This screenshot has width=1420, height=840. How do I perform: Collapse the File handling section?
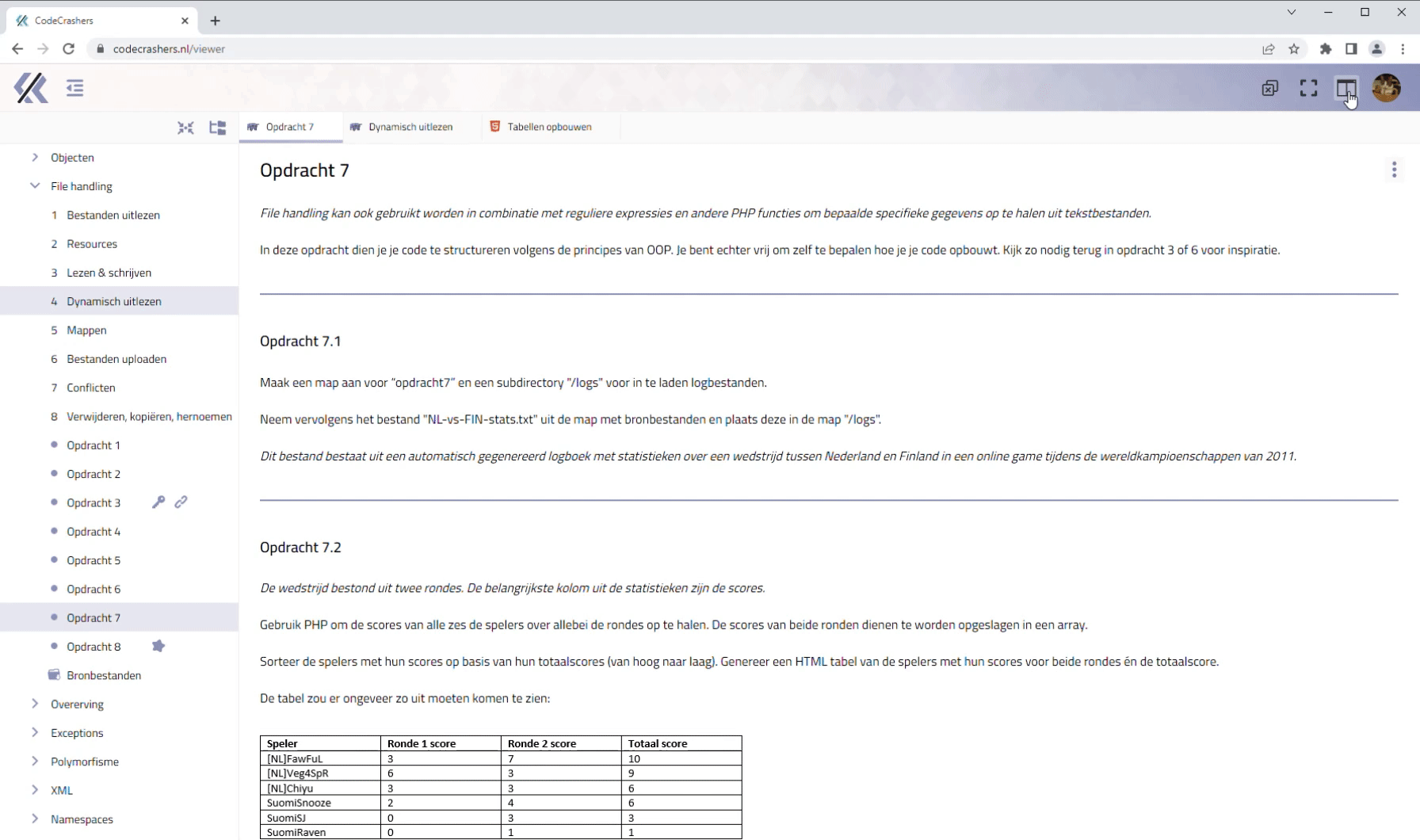click(x=35, y=186)
